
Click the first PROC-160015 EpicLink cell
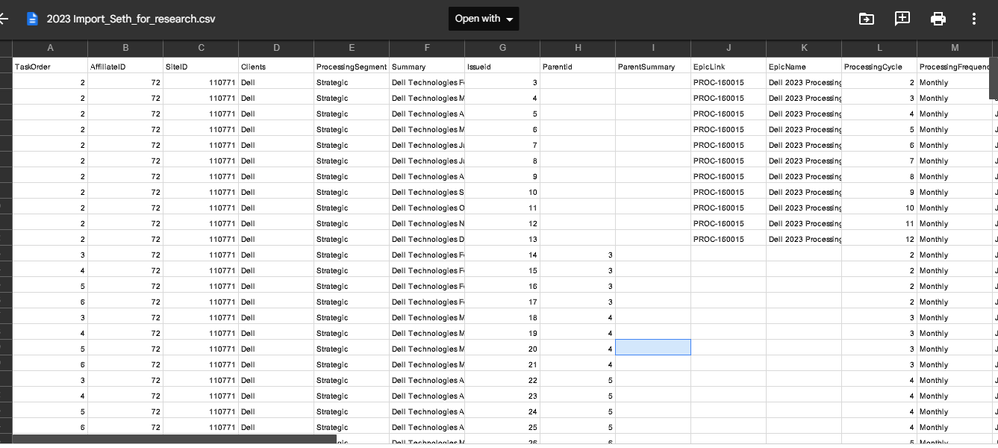pos(728,82)
